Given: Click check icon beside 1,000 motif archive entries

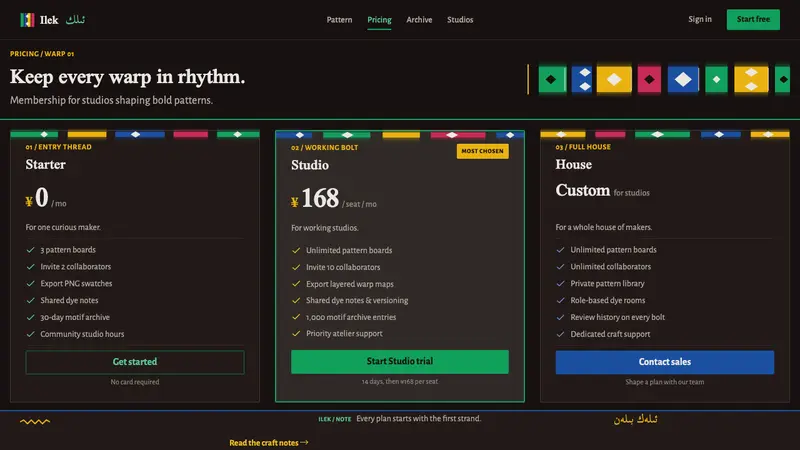Looking at the screenshot, I should (296, 317).
